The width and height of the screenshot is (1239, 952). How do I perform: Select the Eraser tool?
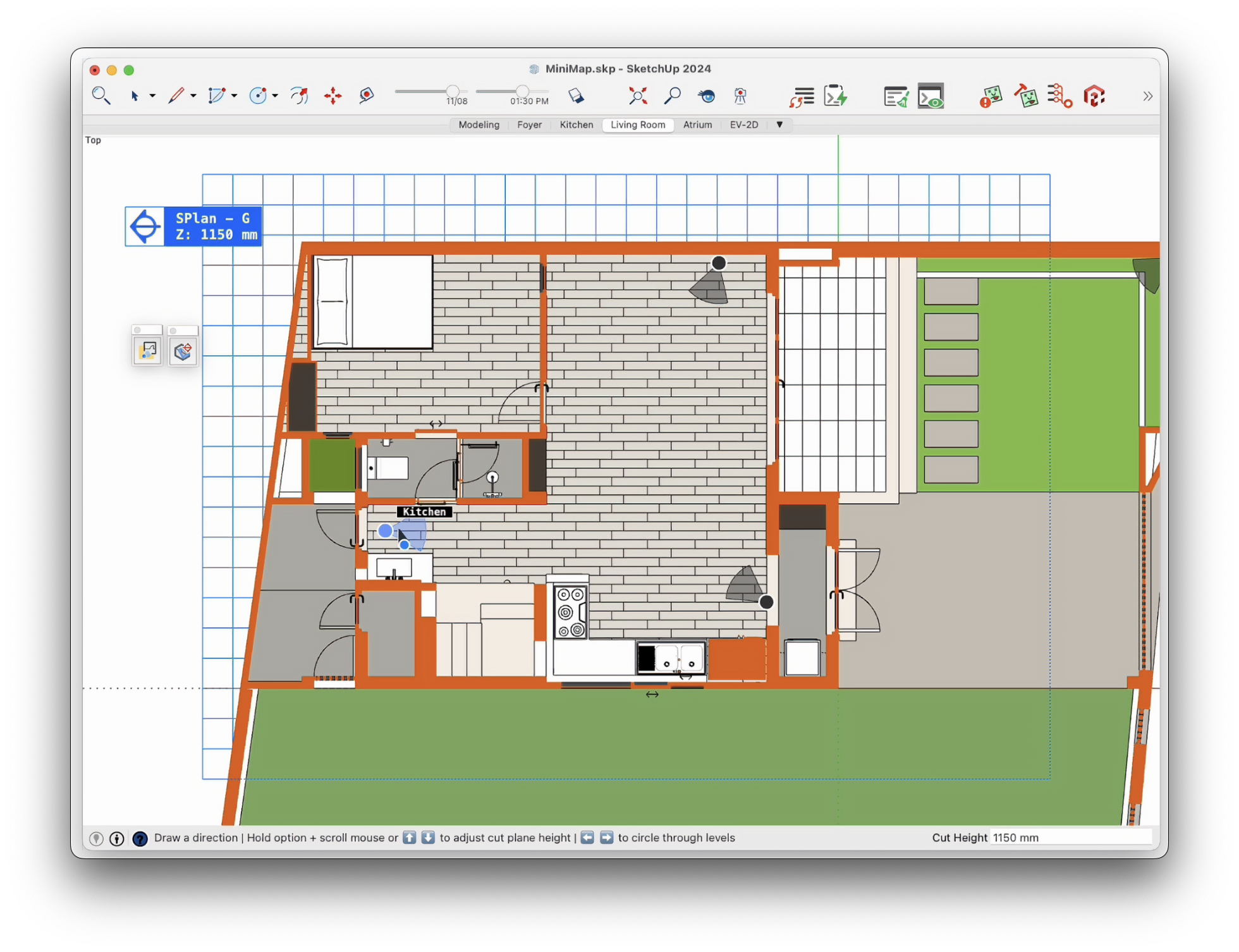(576, 95)
